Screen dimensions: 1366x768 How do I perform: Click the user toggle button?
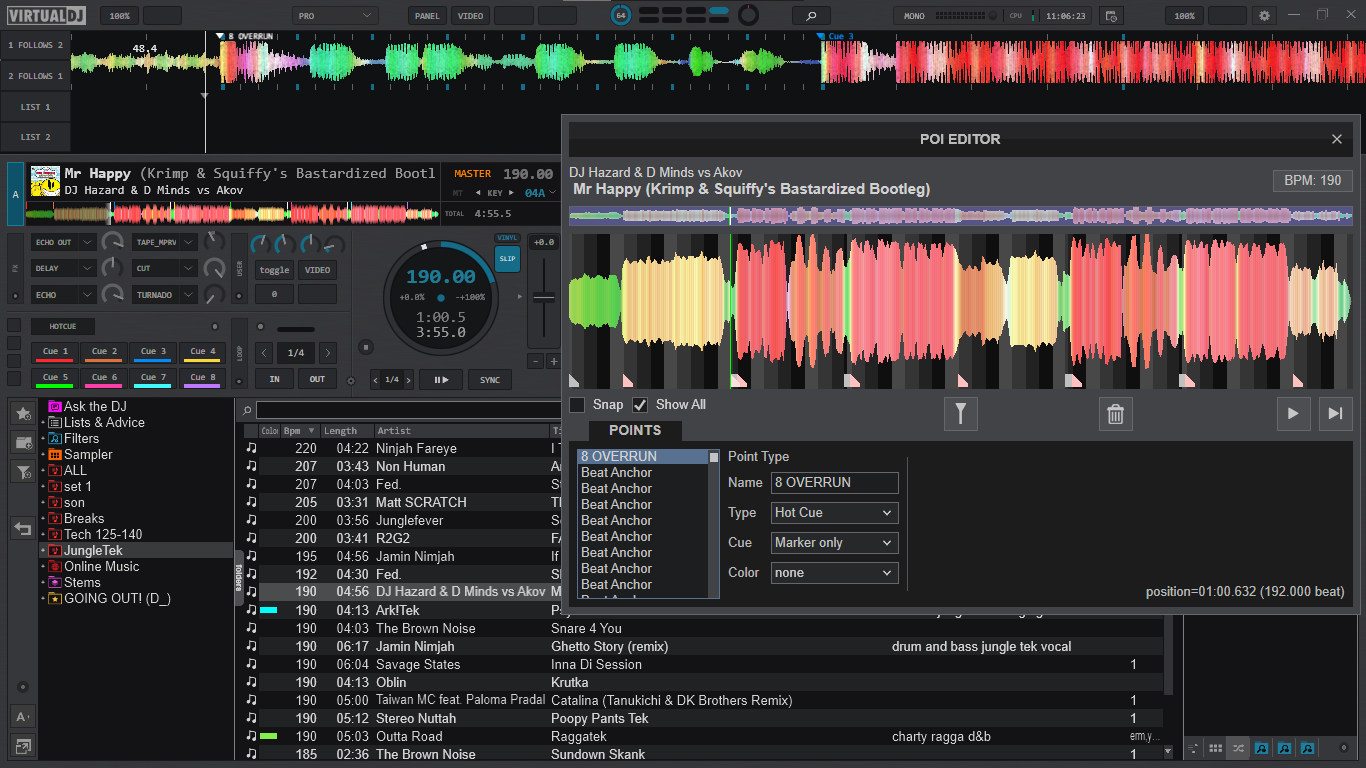274,270
